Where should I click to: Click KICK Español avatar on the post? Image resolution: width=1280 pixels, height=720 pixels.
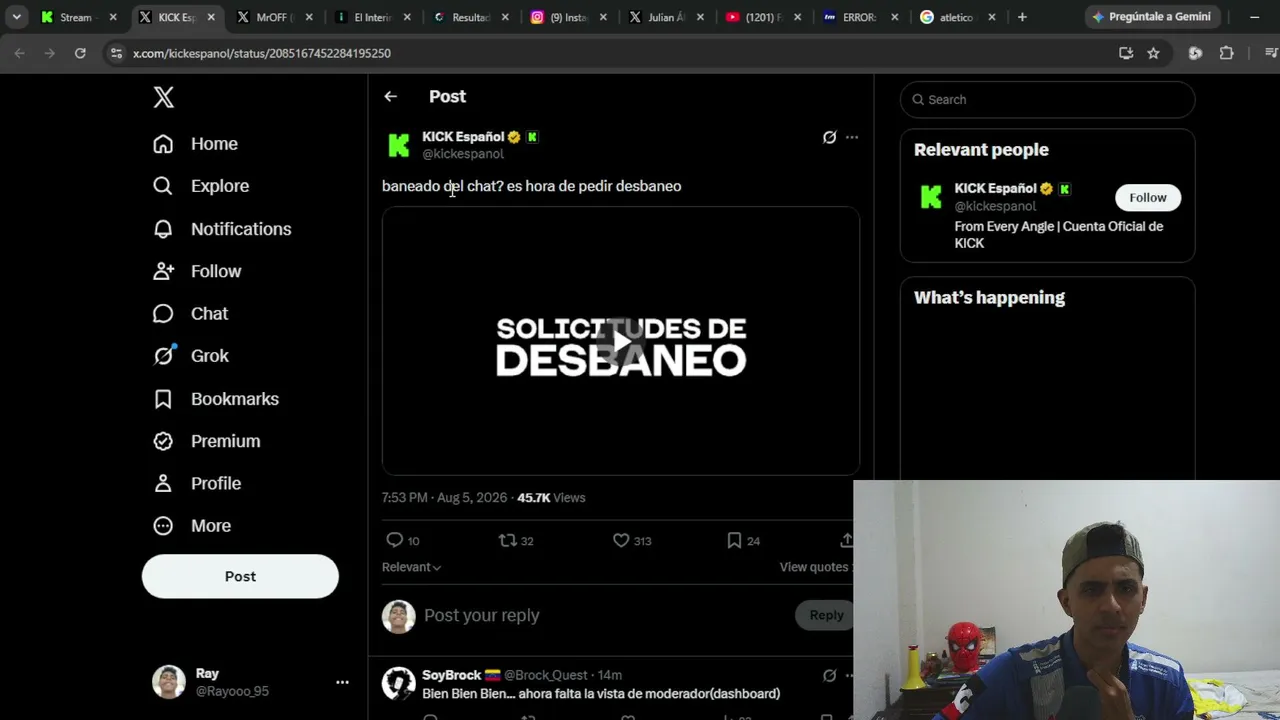pos(398,145)
